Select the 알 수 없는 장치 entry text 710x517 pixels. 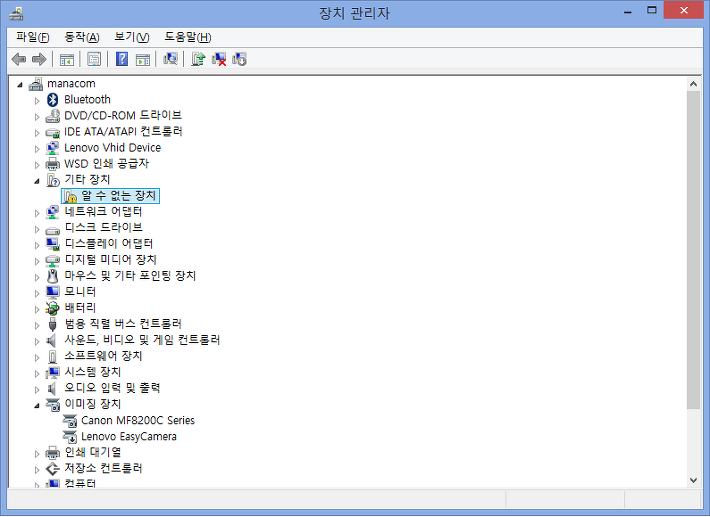click(x=119, y=196)
